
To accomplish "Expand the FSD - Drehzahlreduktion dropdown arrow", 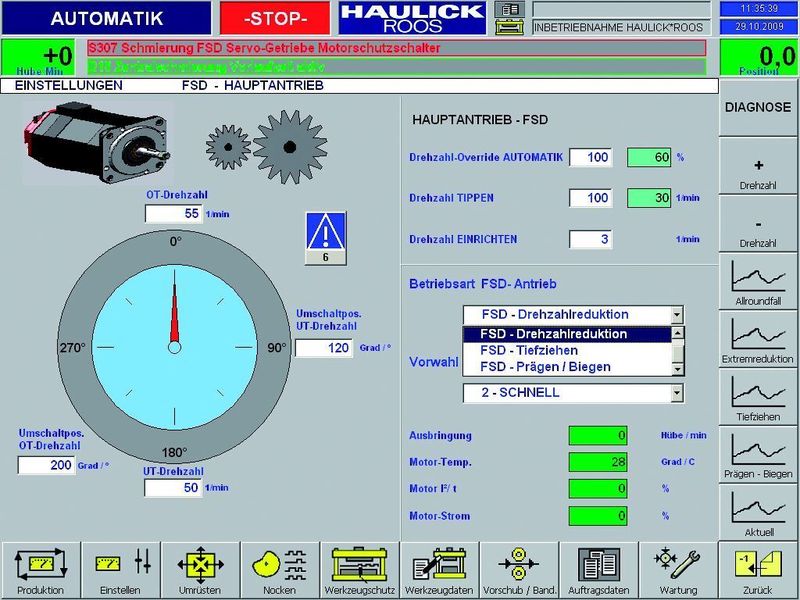I will (677, 314).
